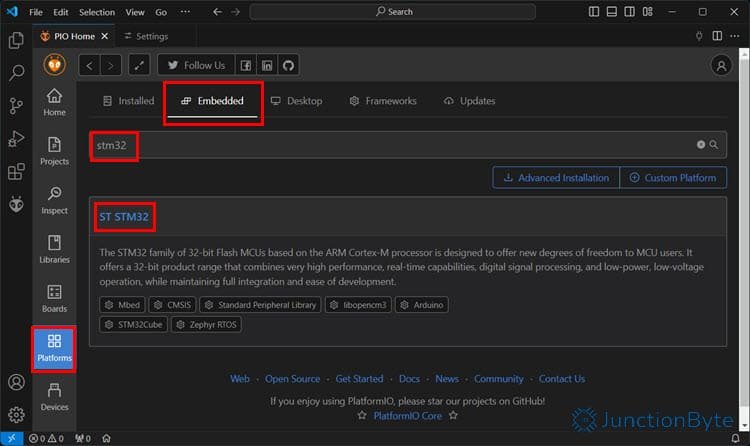
Task: Open the Projects section
Action: coord(55,151)
